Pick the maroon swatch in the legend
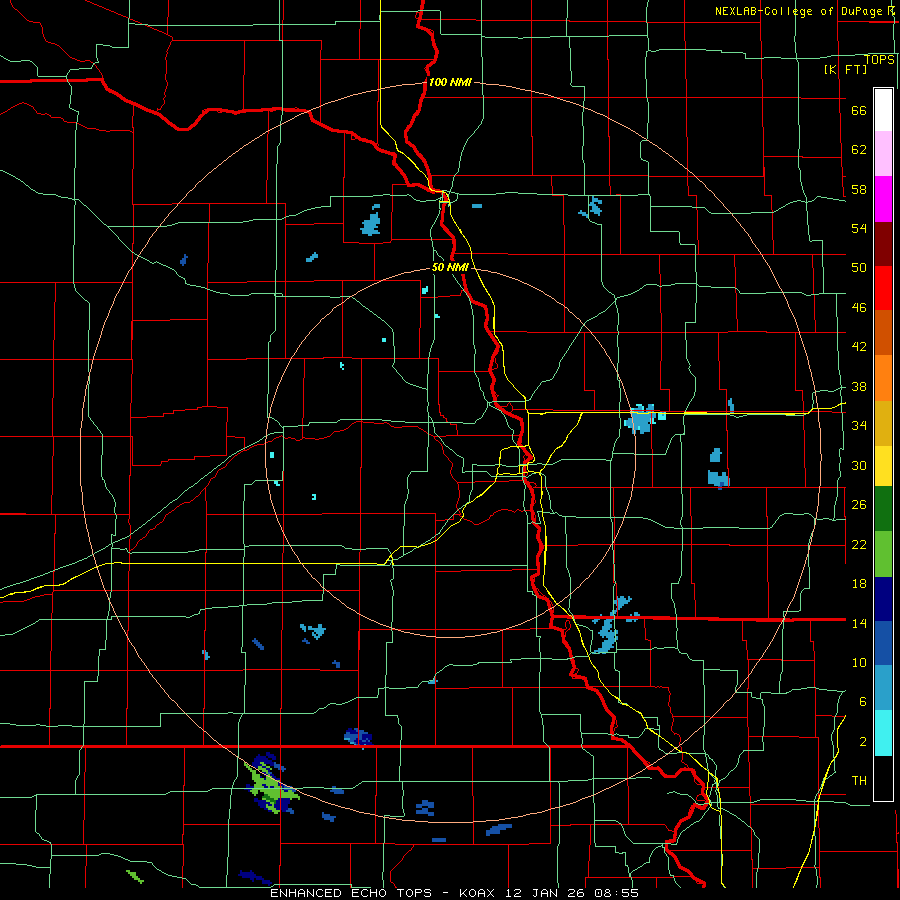Image resolution: width=900 pixels, height=900 pixels. tap(883, 244)
